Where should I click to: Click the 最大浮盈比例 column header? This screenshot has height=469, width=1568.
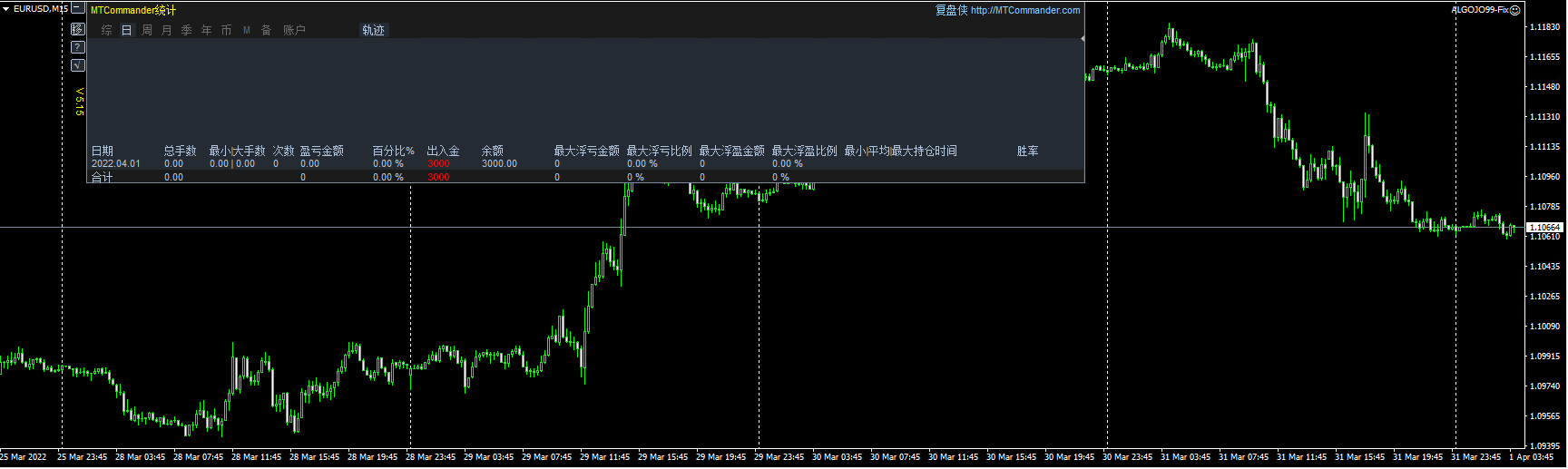(804, 151)
